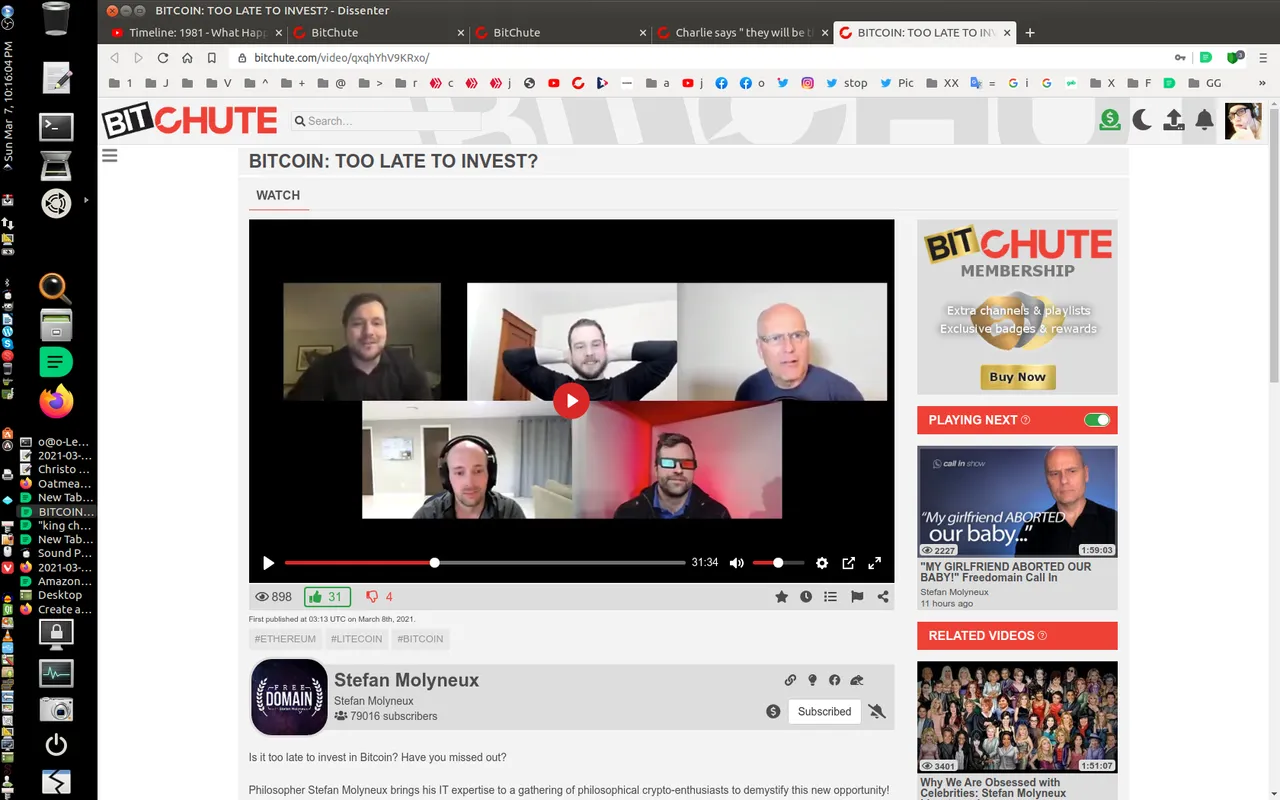The height and width of the screenshot is (800, 1280).
Task: Focus the BitChute search field
Action: point(386,121)
